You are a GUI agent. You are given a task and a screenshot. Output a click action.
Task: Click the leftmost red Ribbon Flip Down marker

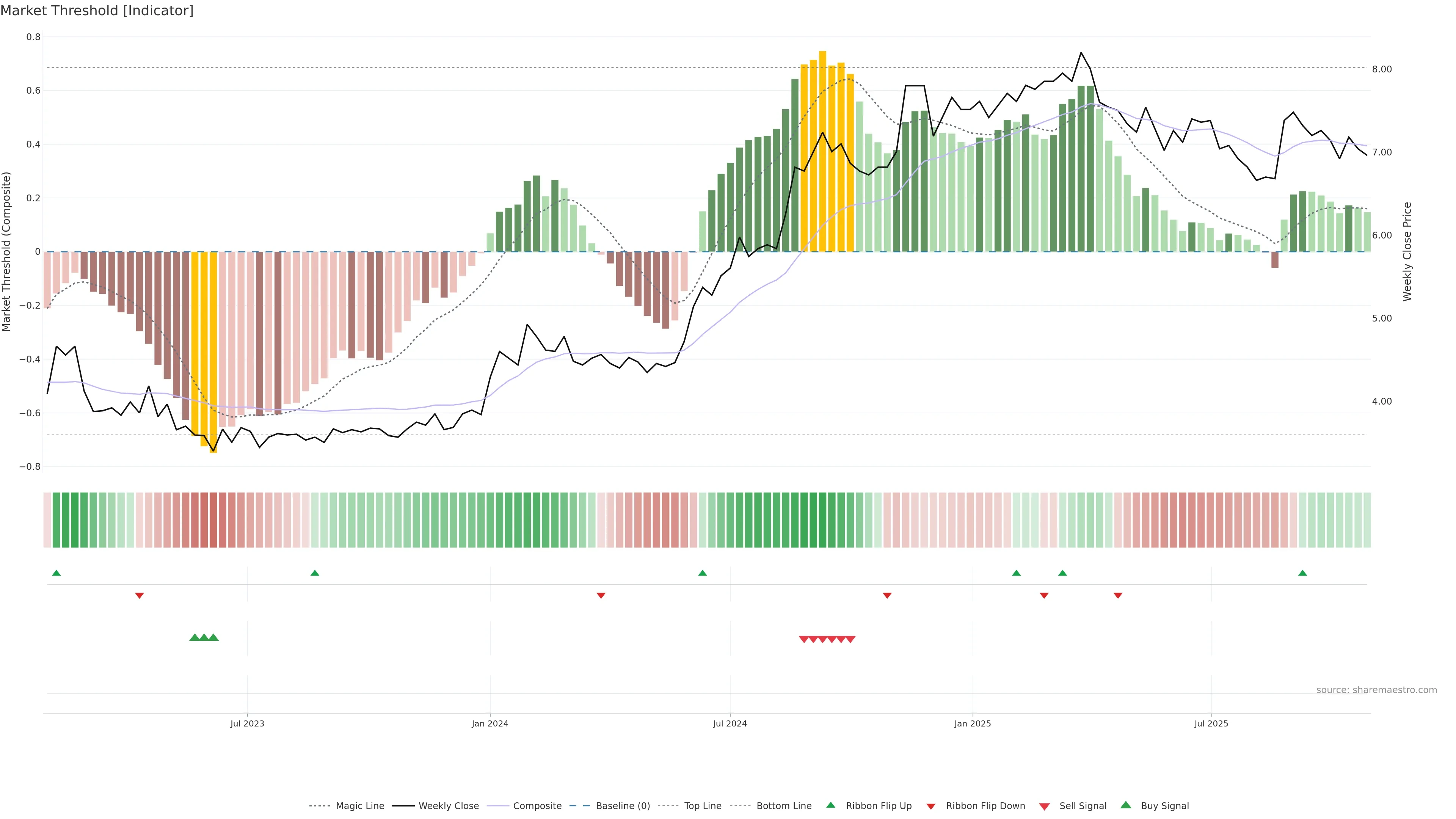point(140,596)
